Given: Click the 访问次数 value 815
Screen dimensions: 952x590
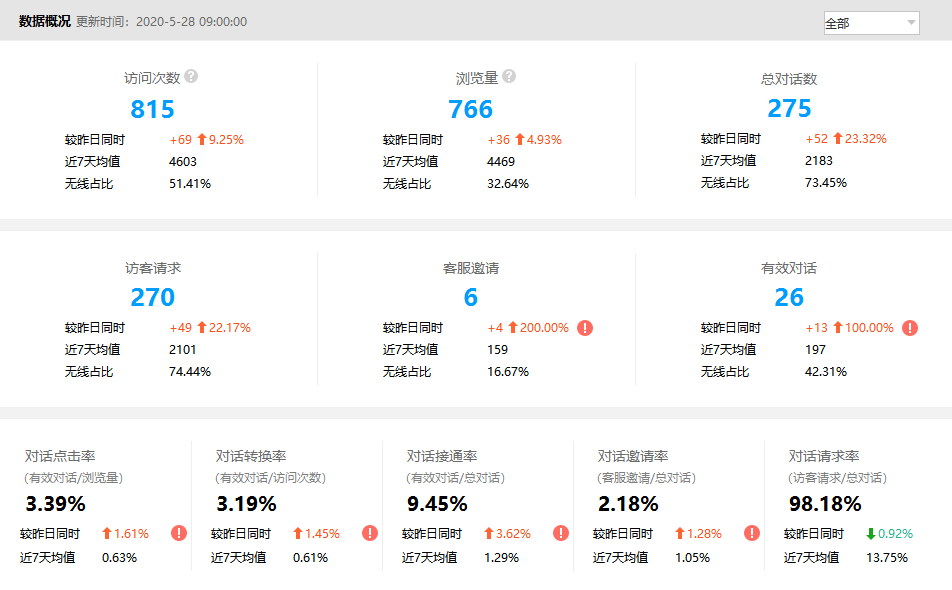Looking at the screenshot, I should pyautogui.click(x=152, y=109).
